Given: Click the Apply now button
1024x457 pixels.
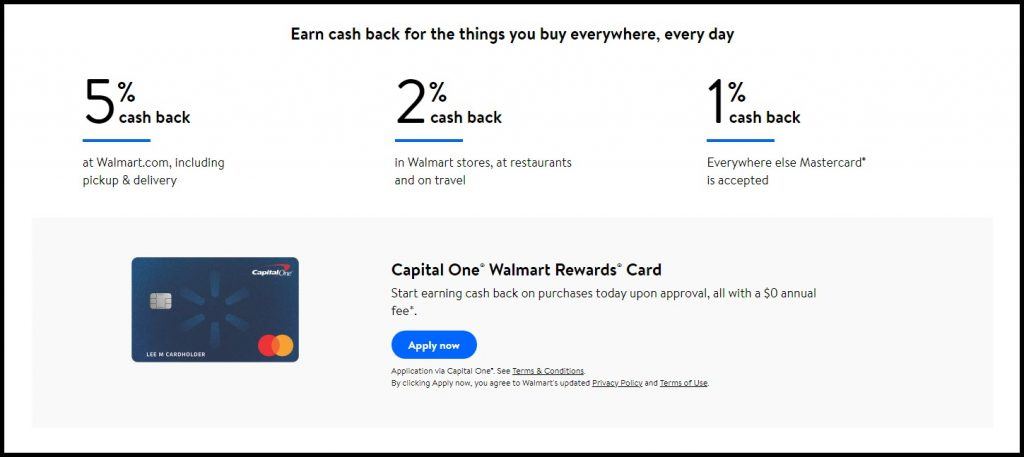Looking at the screenshot, I should pos(434,345).
